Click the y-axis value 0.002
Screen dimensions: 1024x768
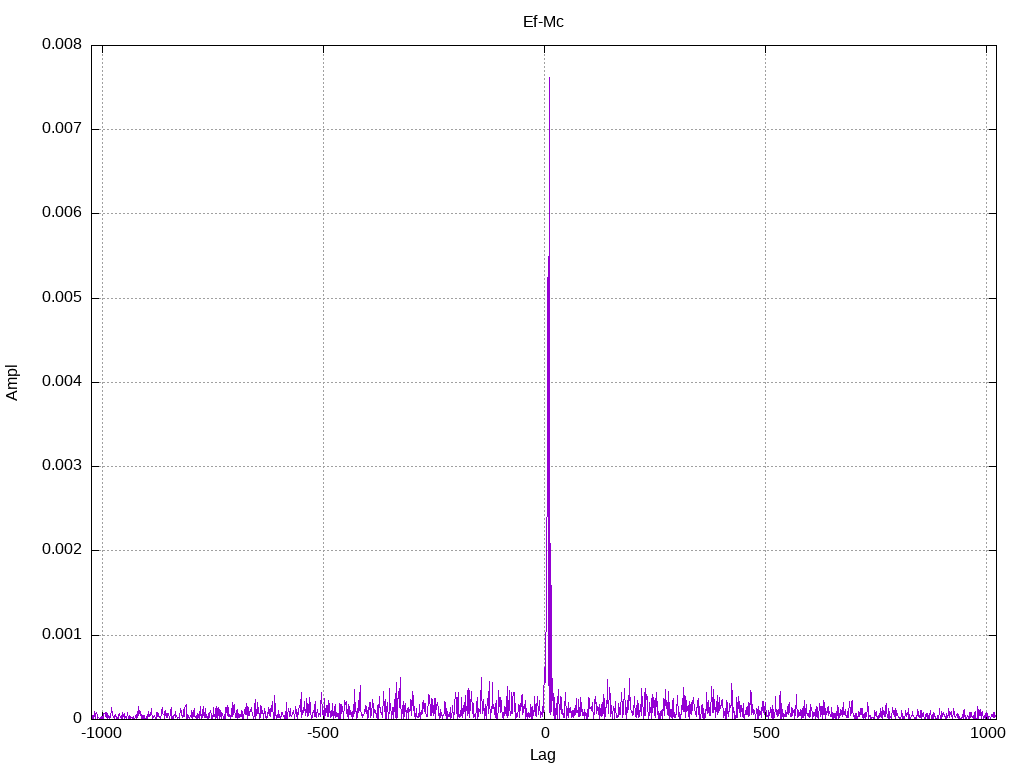62,549
